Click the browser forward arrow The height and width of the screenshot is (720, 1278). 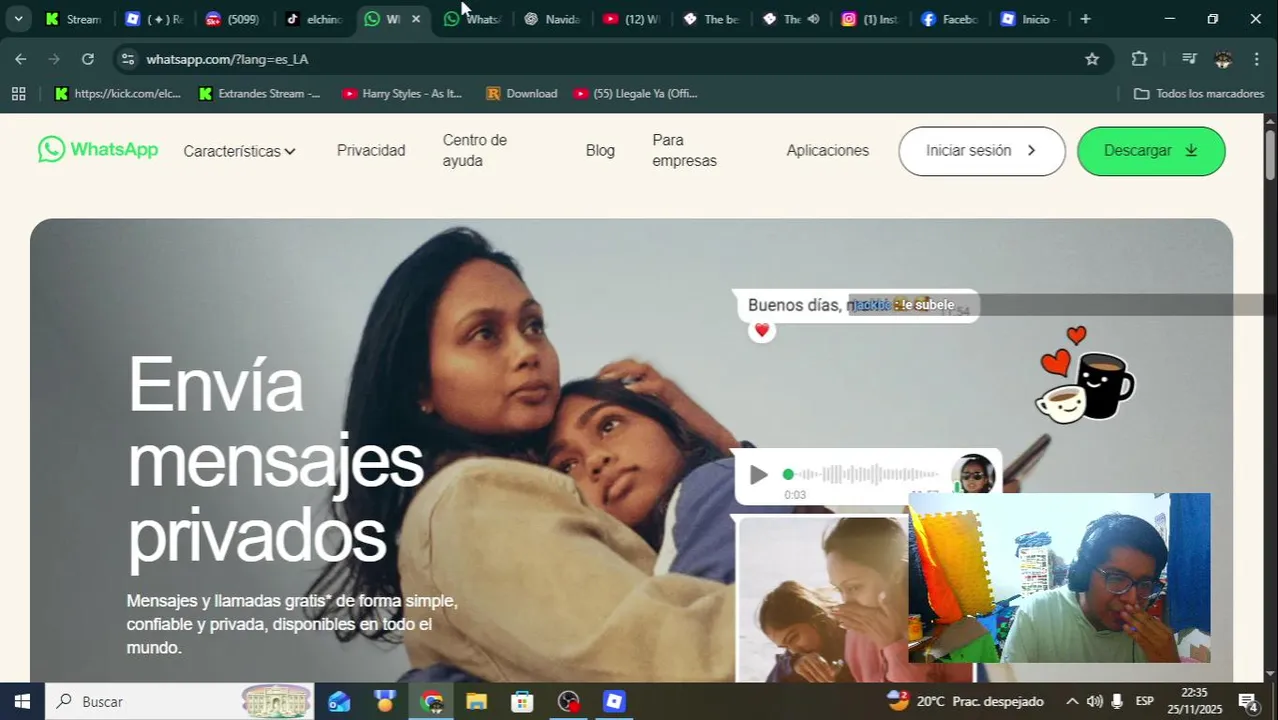pyautogui.click(x=54, y=59)
